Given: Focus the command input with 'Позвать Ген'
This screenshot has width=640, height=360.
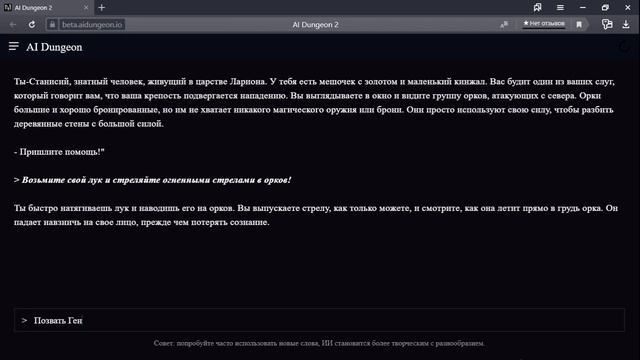Looking at the screenshot, I should [319, 320].
